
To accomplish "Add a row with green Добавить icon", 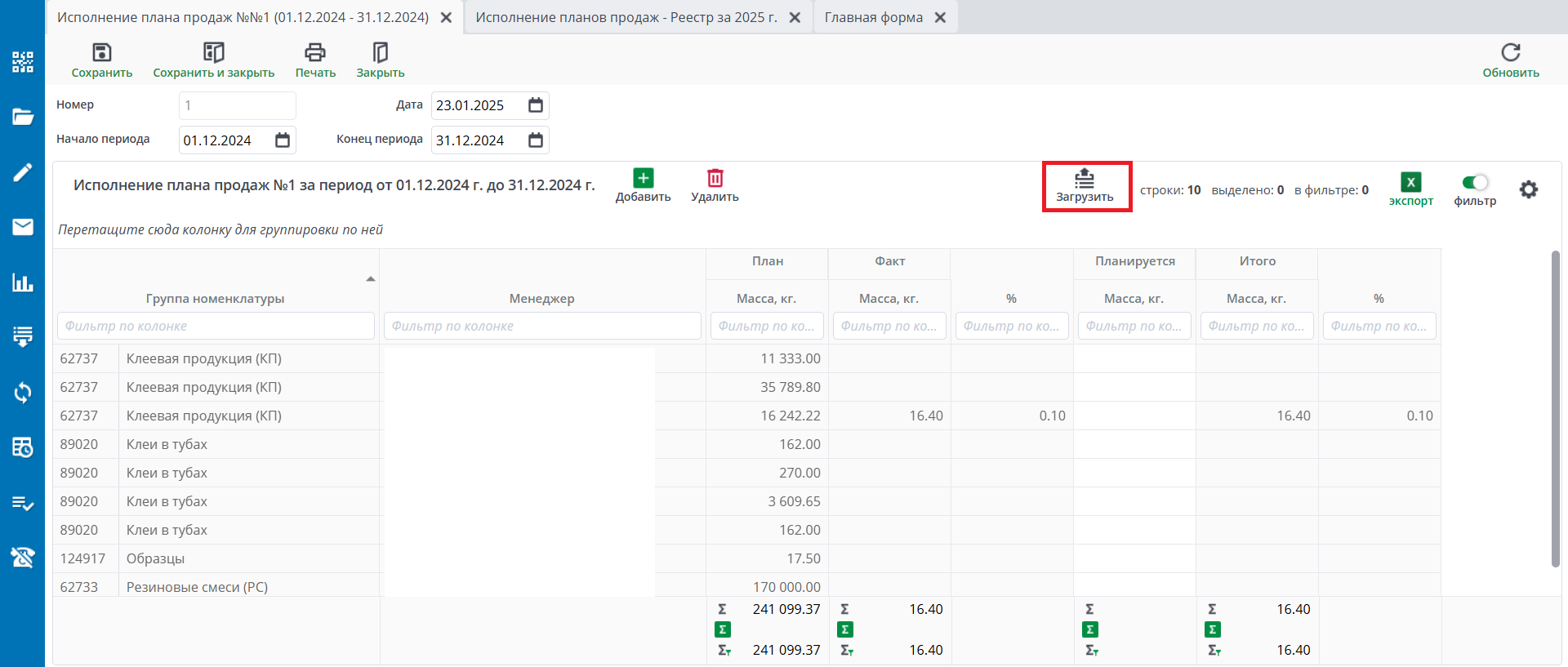I will (x=643, y=179).
